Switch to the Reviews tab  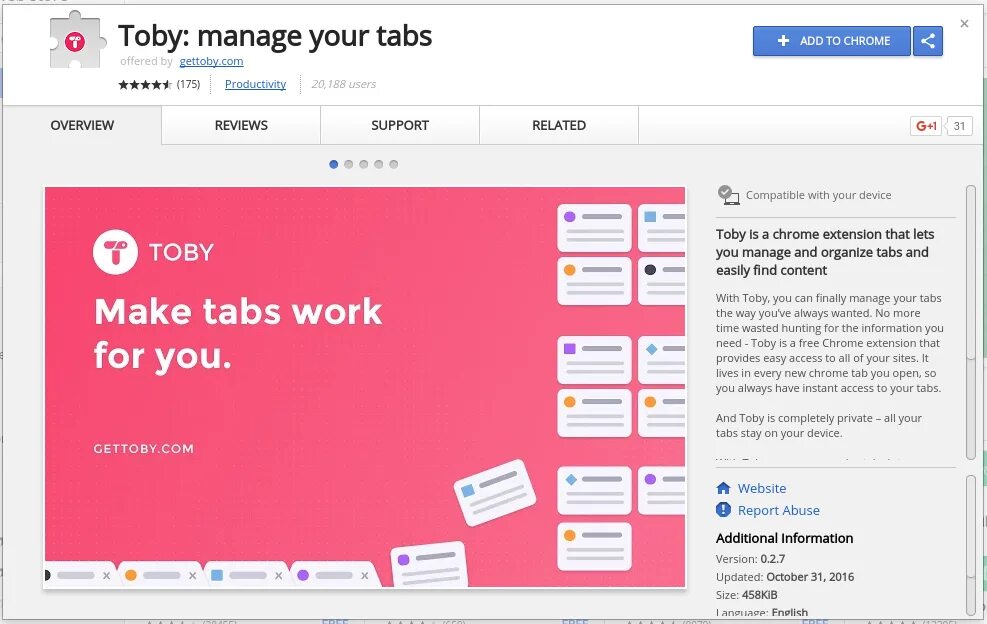click(x=241, y=125)
